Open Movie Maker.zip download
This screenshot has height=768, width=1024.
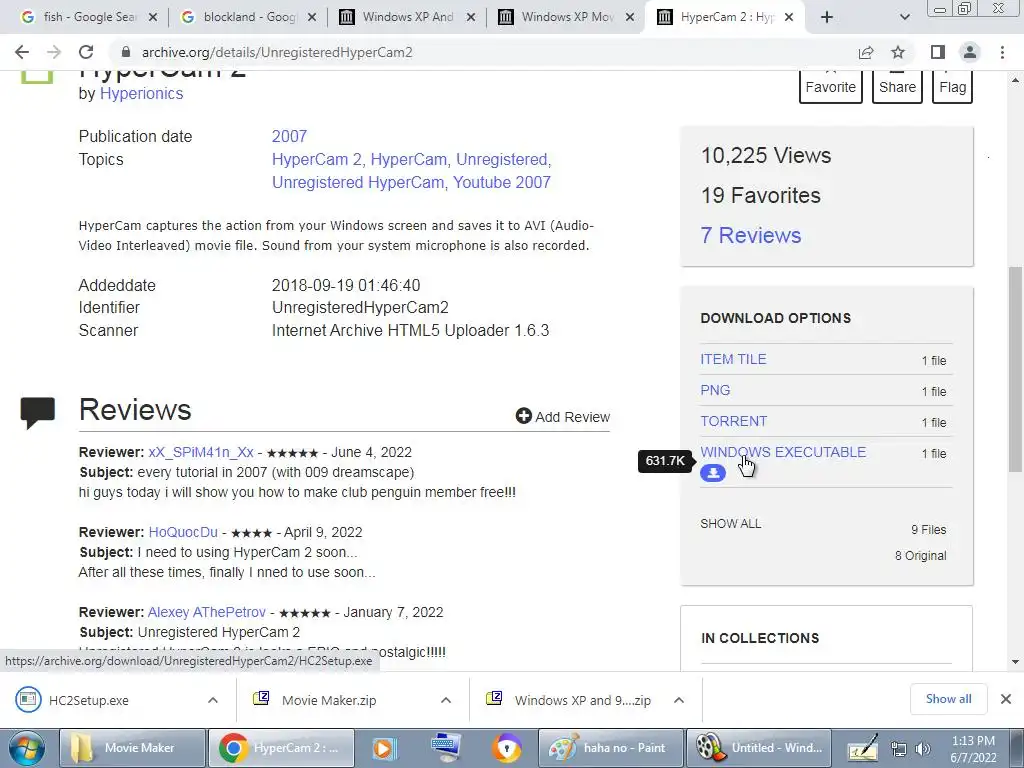(328, 700)
